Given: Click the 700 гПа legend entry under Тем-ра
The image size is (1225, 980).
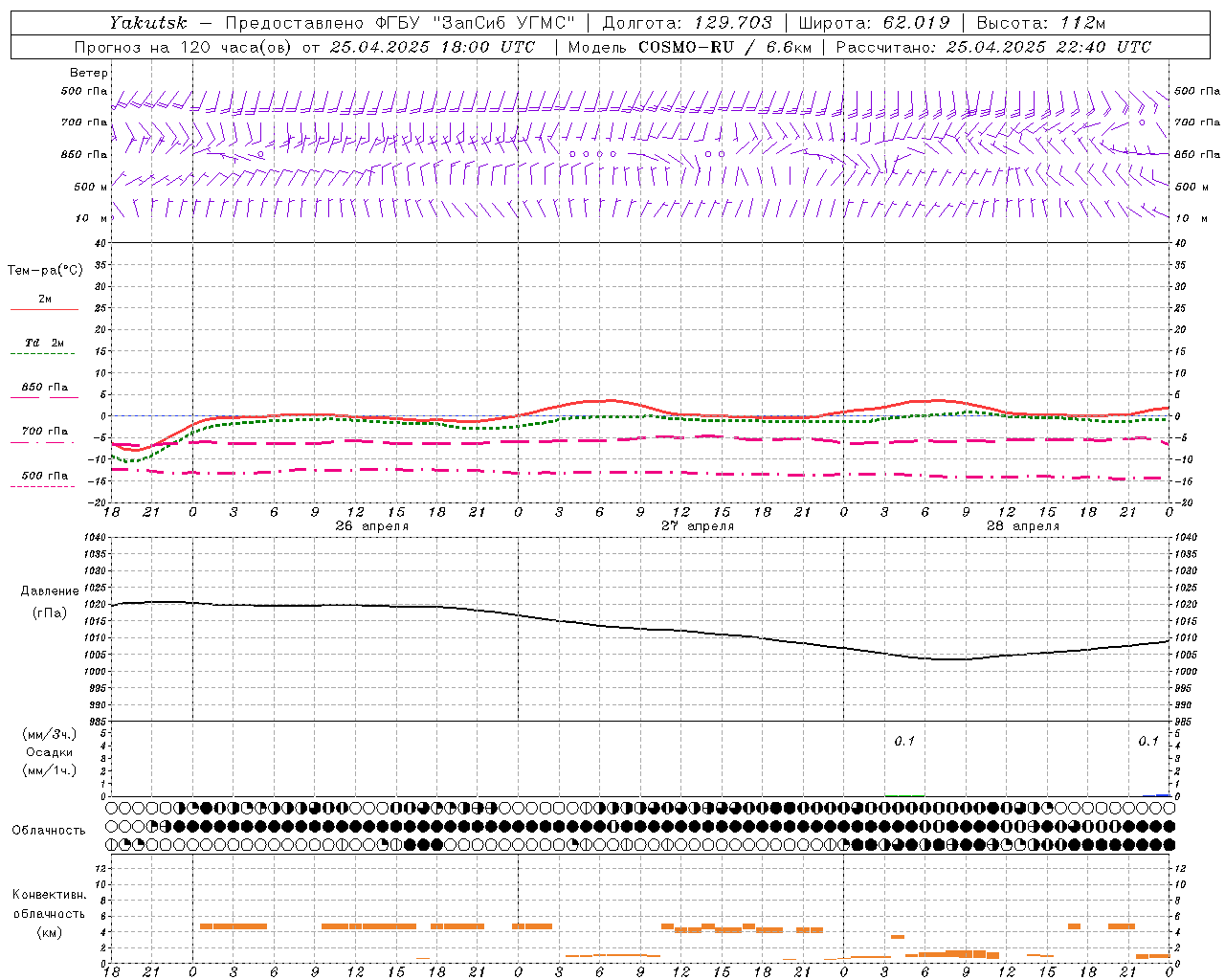Looking at the screenshot, I should 45,432.
